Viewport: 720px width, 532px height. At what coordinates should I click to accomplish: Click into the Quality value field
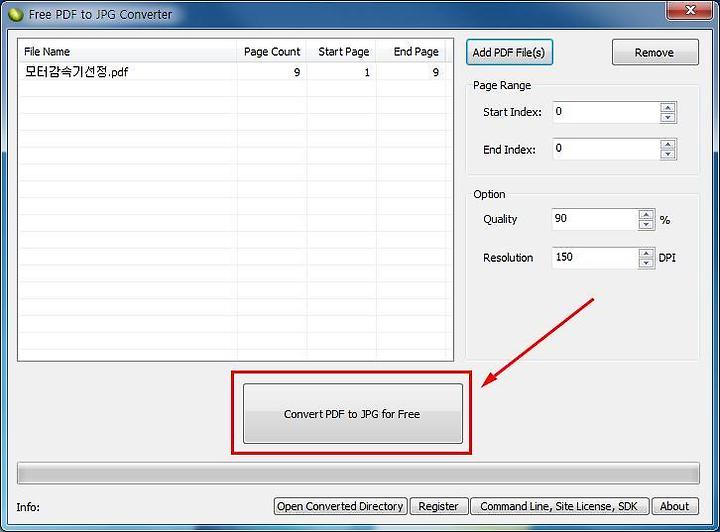pyautogui.click(x=595, y=219)
